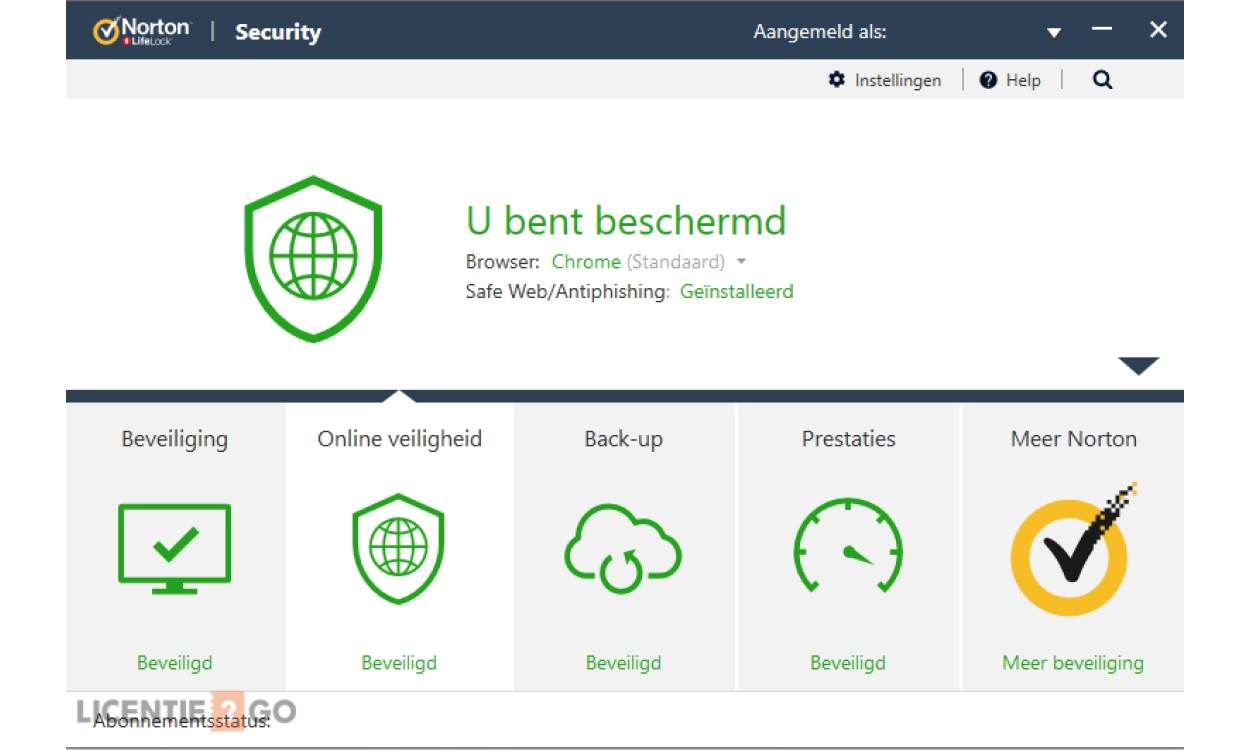Open the default browser dropdown arrow

pyautogui.click(x=741, y=262)
